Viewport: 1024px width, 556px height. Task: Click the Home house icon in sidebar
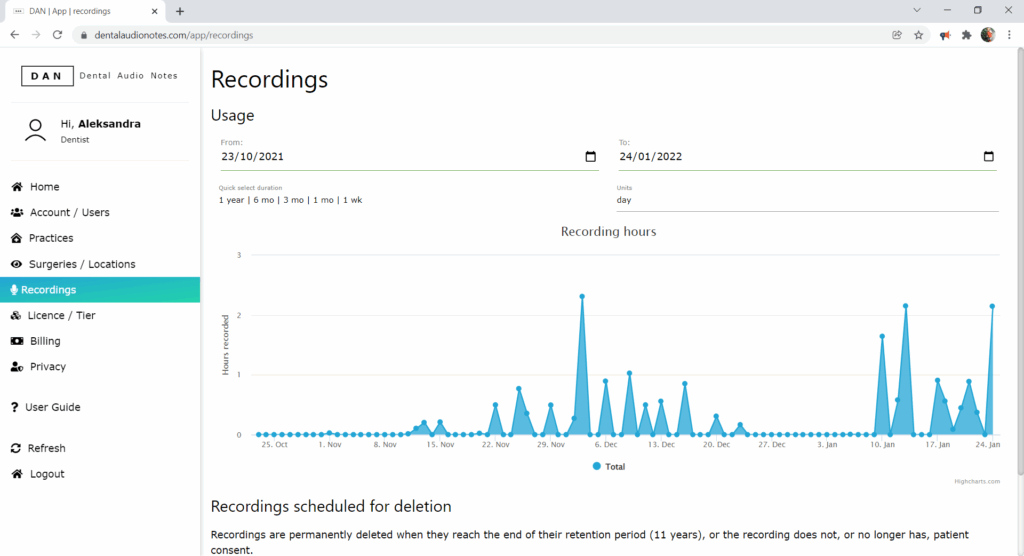click(x=17, y=187)
